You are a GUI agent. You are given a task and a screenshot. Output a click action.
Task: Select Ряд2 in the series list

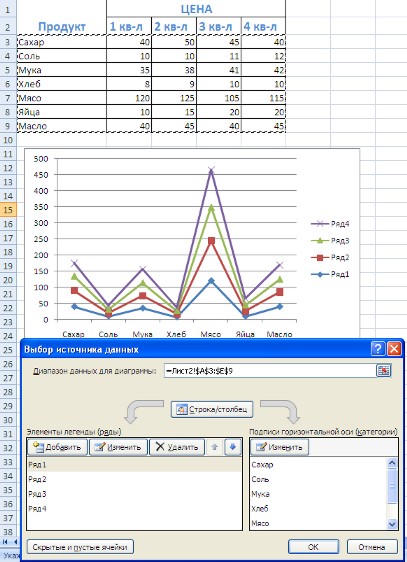134,479
